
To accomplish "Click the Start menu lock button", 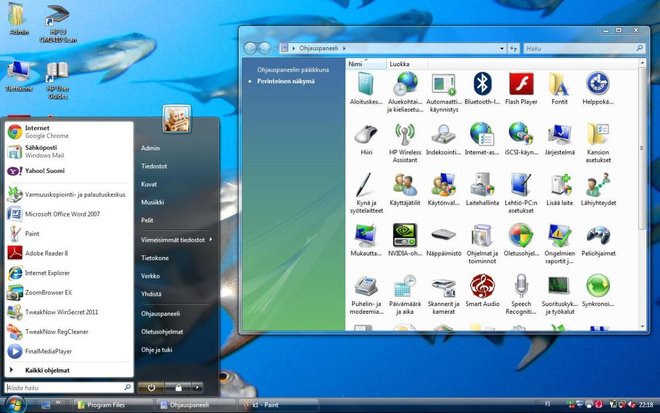I will coord(178,387).
